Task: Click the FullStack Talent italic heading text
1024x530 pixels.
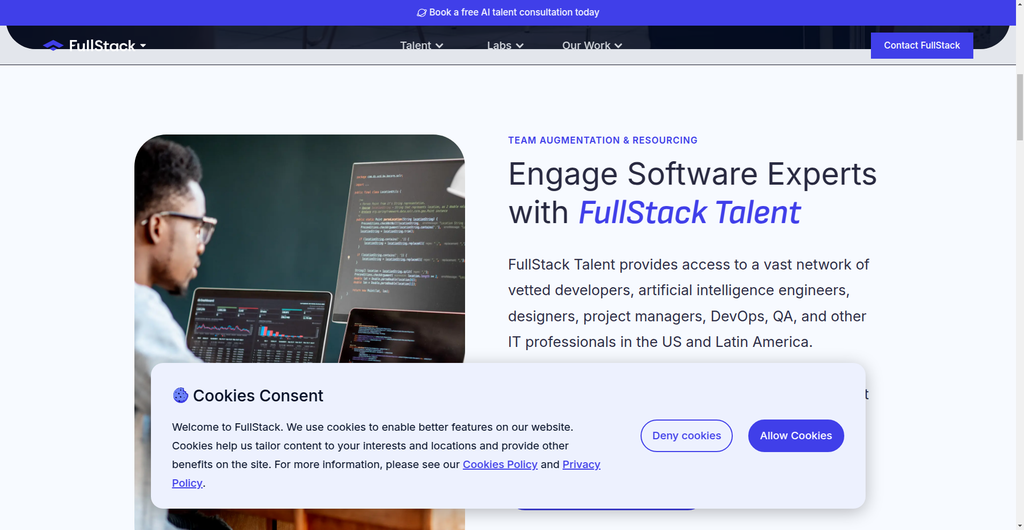Action: pyautogui.click(x=689, y=213)
